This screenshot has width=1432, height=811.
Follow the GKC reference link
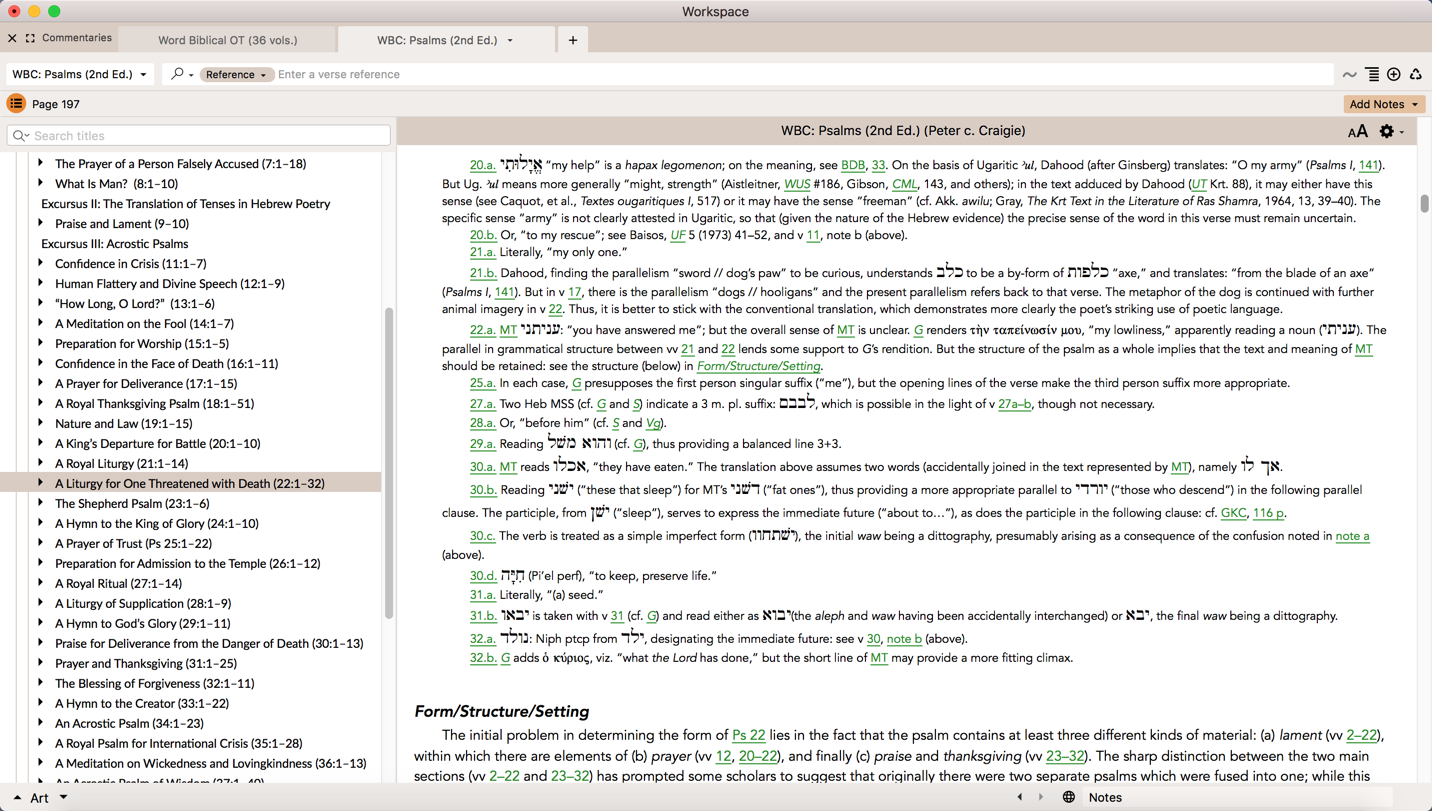click(1234, 513)
